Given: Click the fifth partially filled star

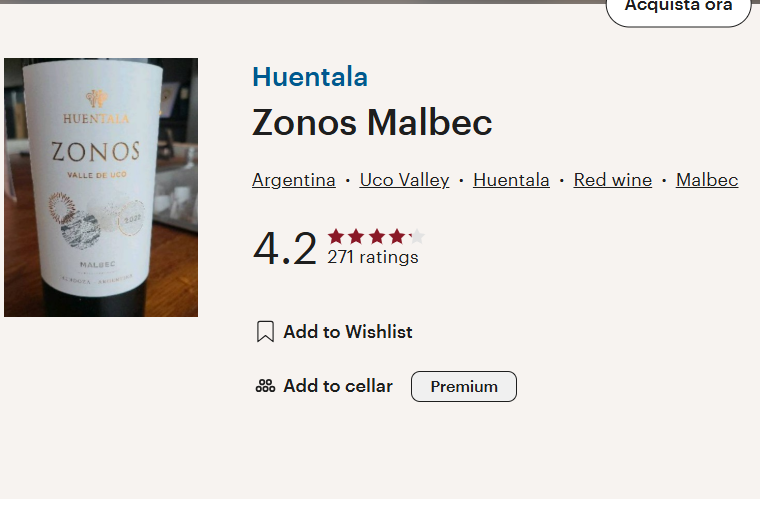Looking at the screenshot, I should tap(416, 237).
